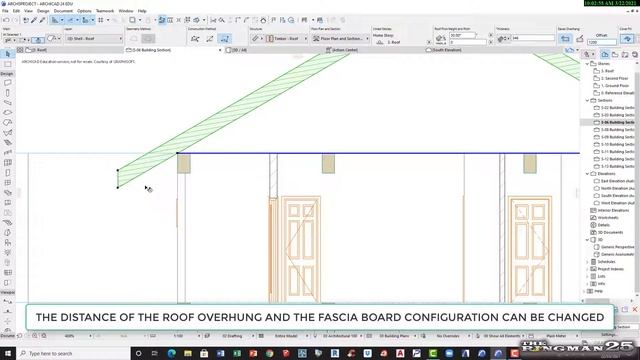
Task: Toggle the Guide Lines toolbar icon
Action: [x=55, y=20]
